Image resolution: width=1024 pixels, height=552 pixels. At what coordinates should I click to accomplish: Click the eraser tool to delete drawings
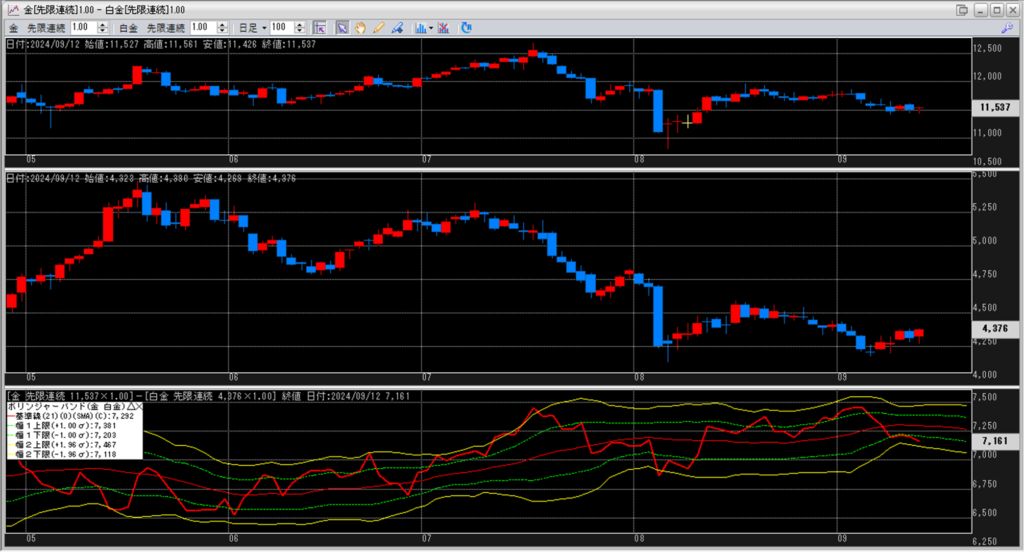coord(396,27)
